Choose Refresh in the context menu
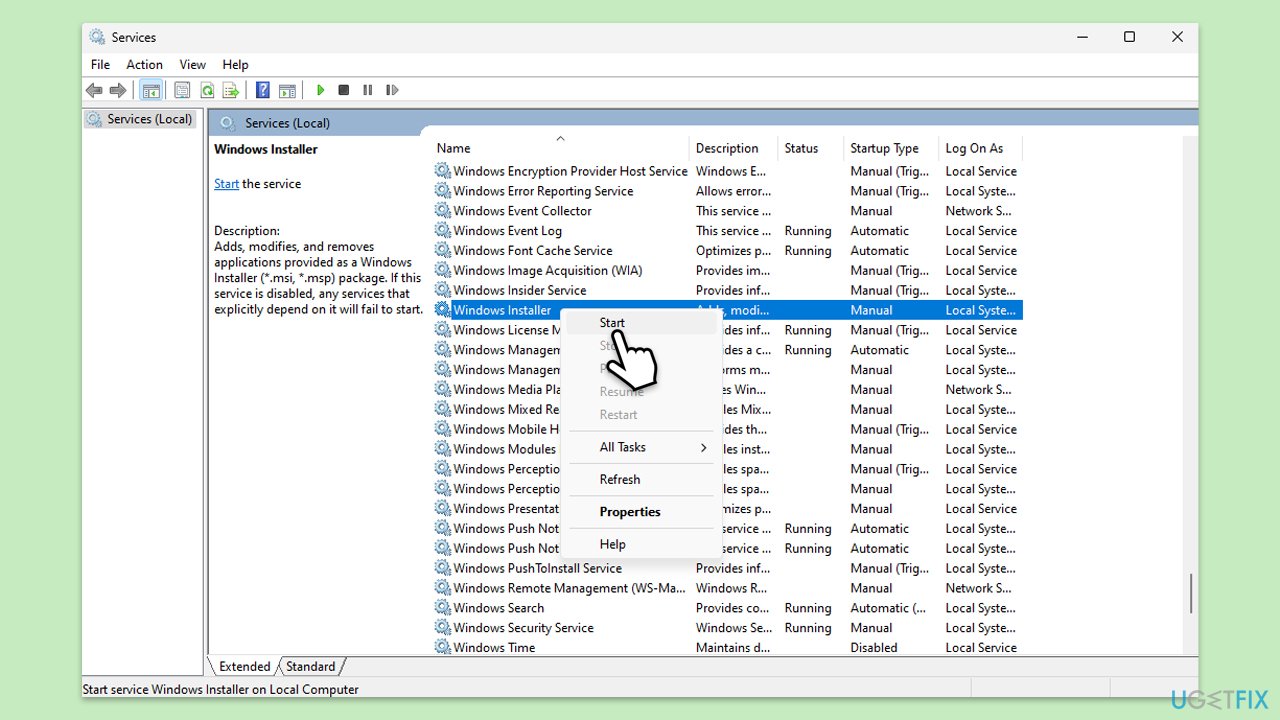The height and width of the screenshot is (720, 1280). click(641, 480)
